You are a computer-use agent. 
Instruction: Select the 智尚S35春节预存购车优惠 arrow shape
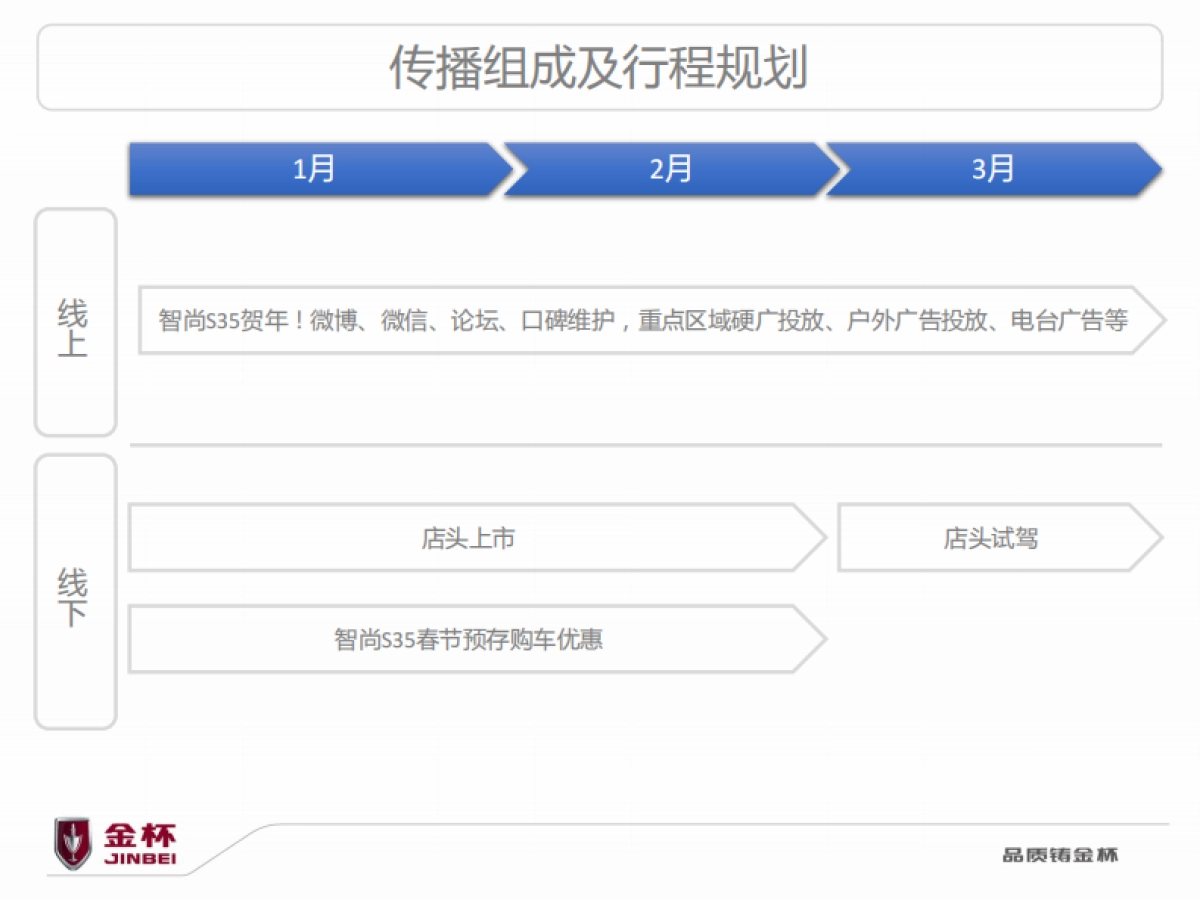coord(470,638)
